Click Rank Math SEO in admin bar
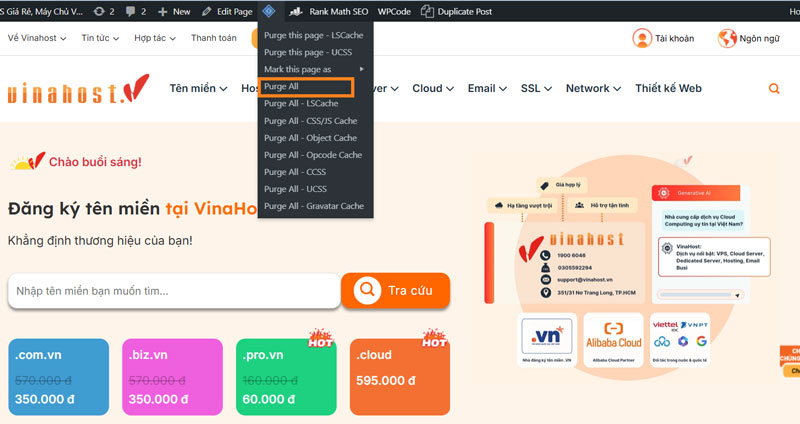Viewport: 800px width, 424px height. point(338,11)
